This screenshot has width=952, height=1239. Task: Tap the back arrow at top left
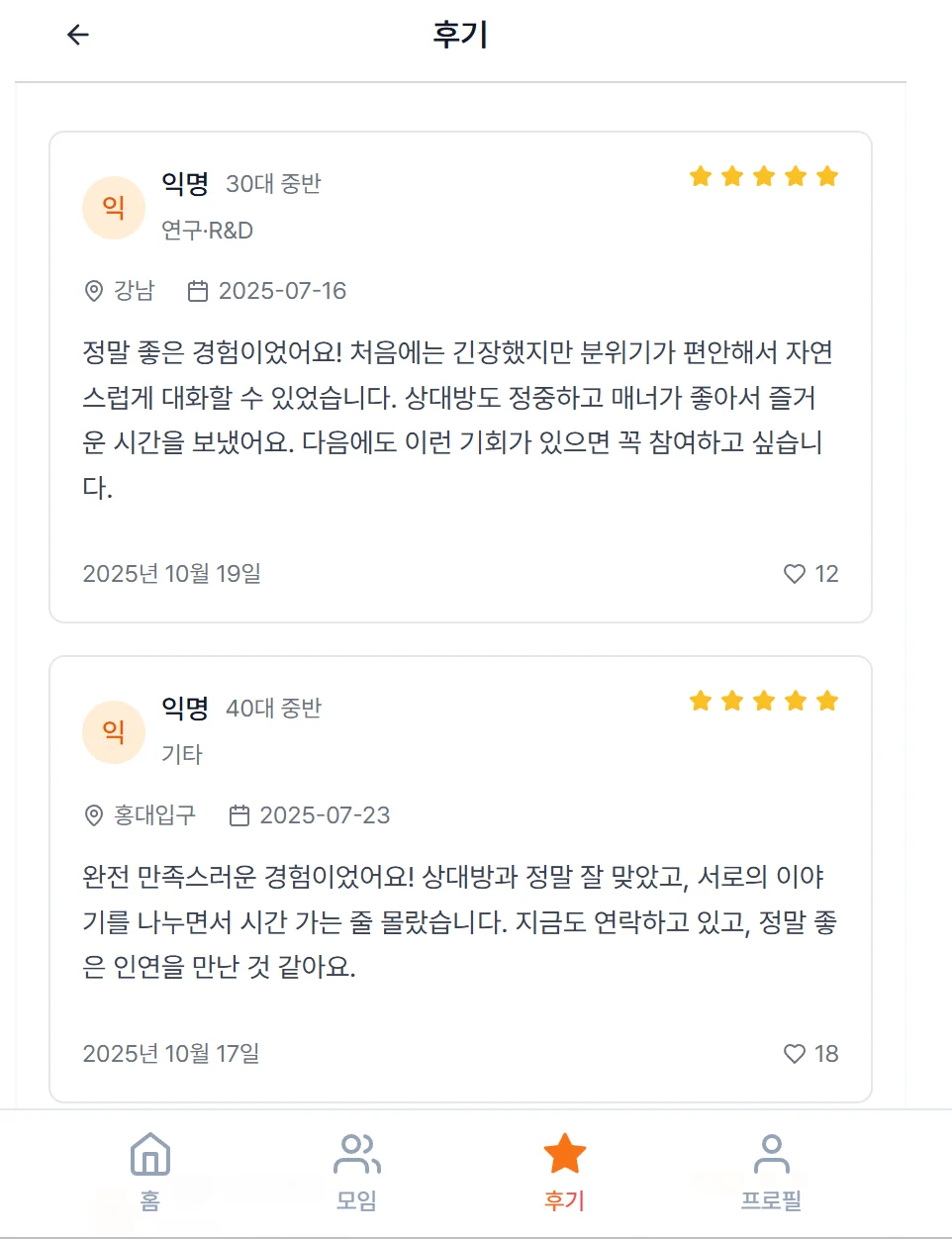pyautogui.click(x=76, y=35)
